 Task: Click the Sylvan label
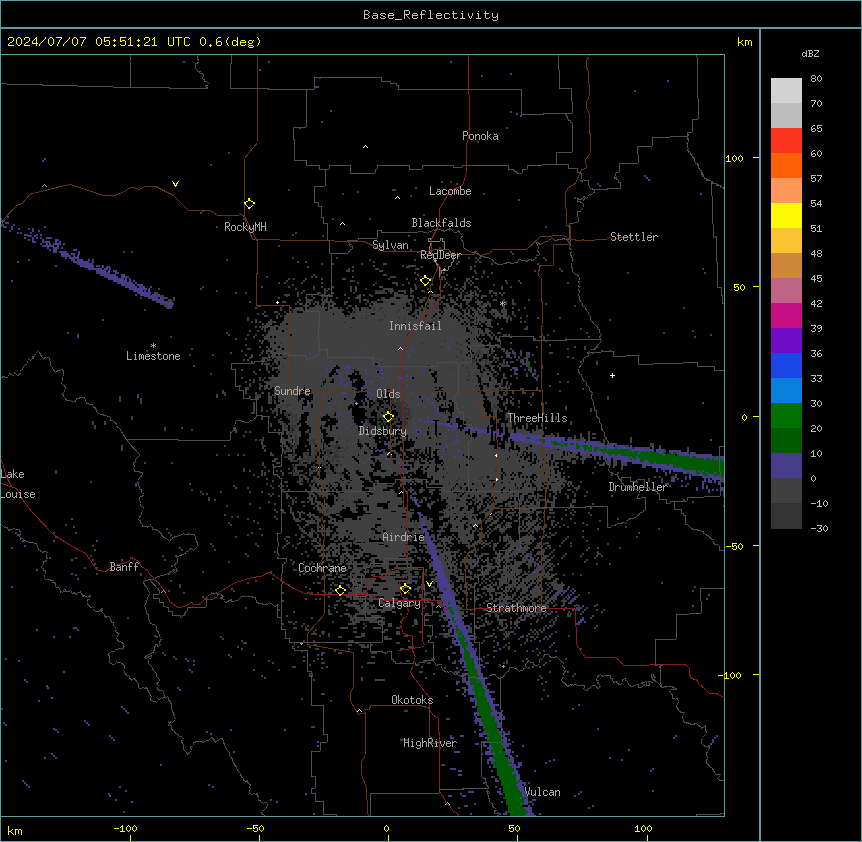390,245
